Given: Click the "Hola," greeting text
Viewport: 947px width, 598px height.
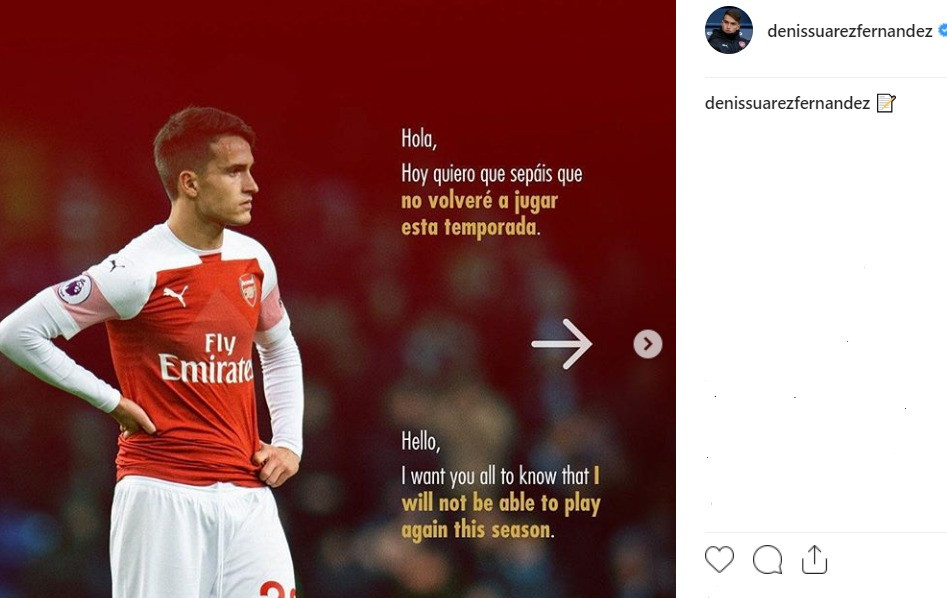Looking at the screenshot, I should (x=419, y=138).
